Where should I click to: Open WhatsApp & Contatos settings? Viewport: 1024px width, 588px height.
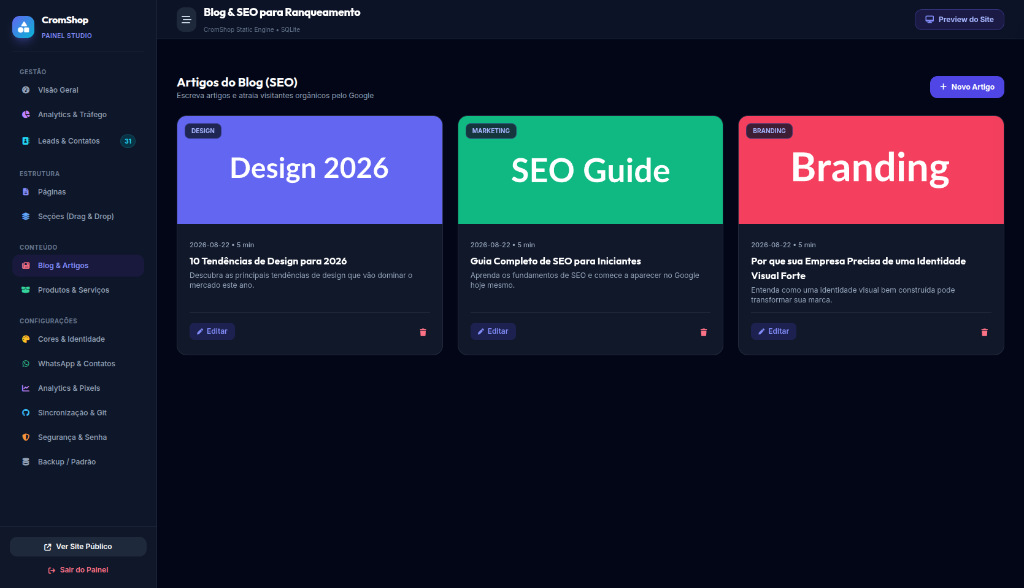click(x=78, y=364)
